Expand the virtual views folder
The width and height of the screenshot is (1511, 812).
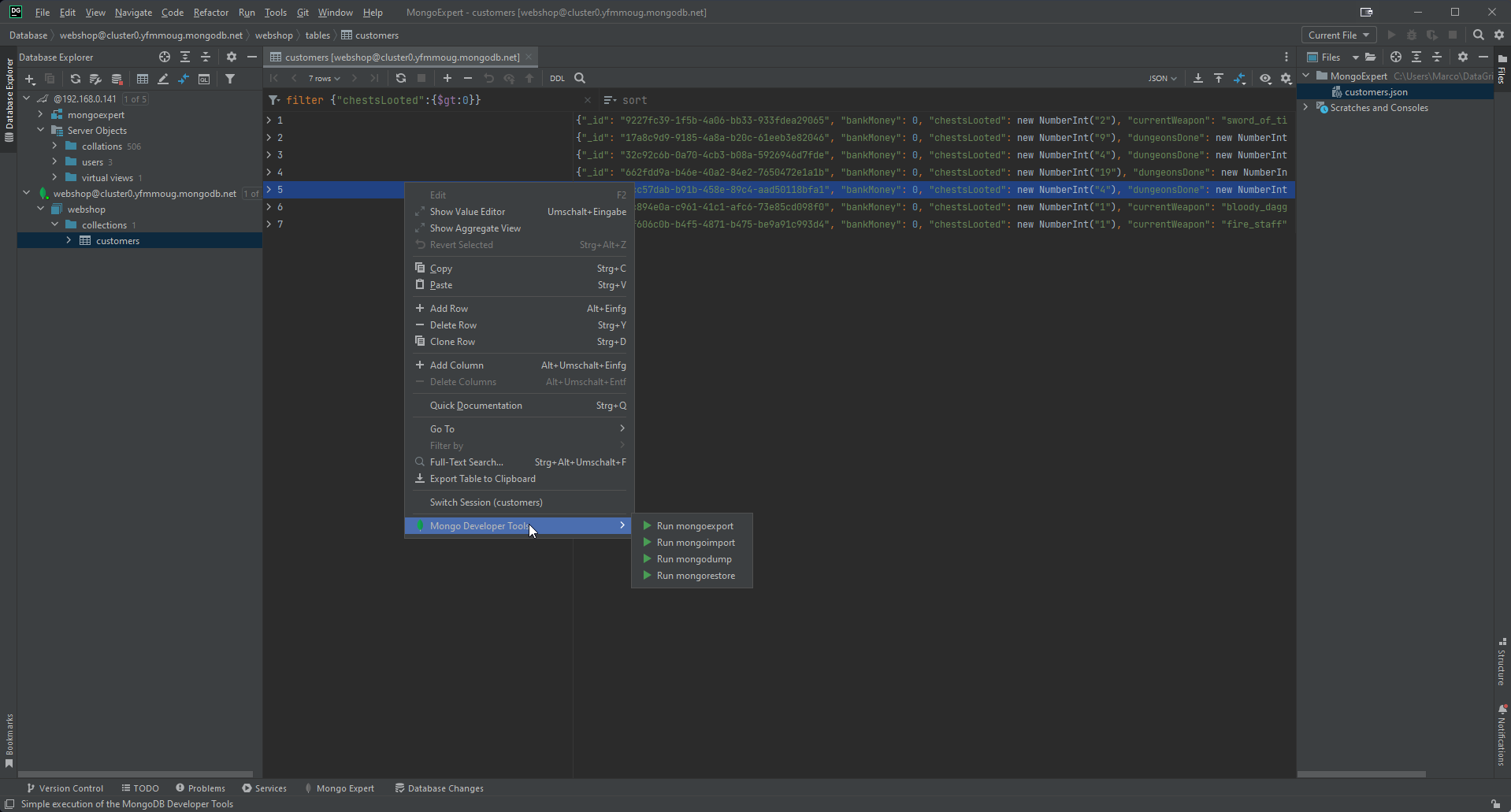55,177
